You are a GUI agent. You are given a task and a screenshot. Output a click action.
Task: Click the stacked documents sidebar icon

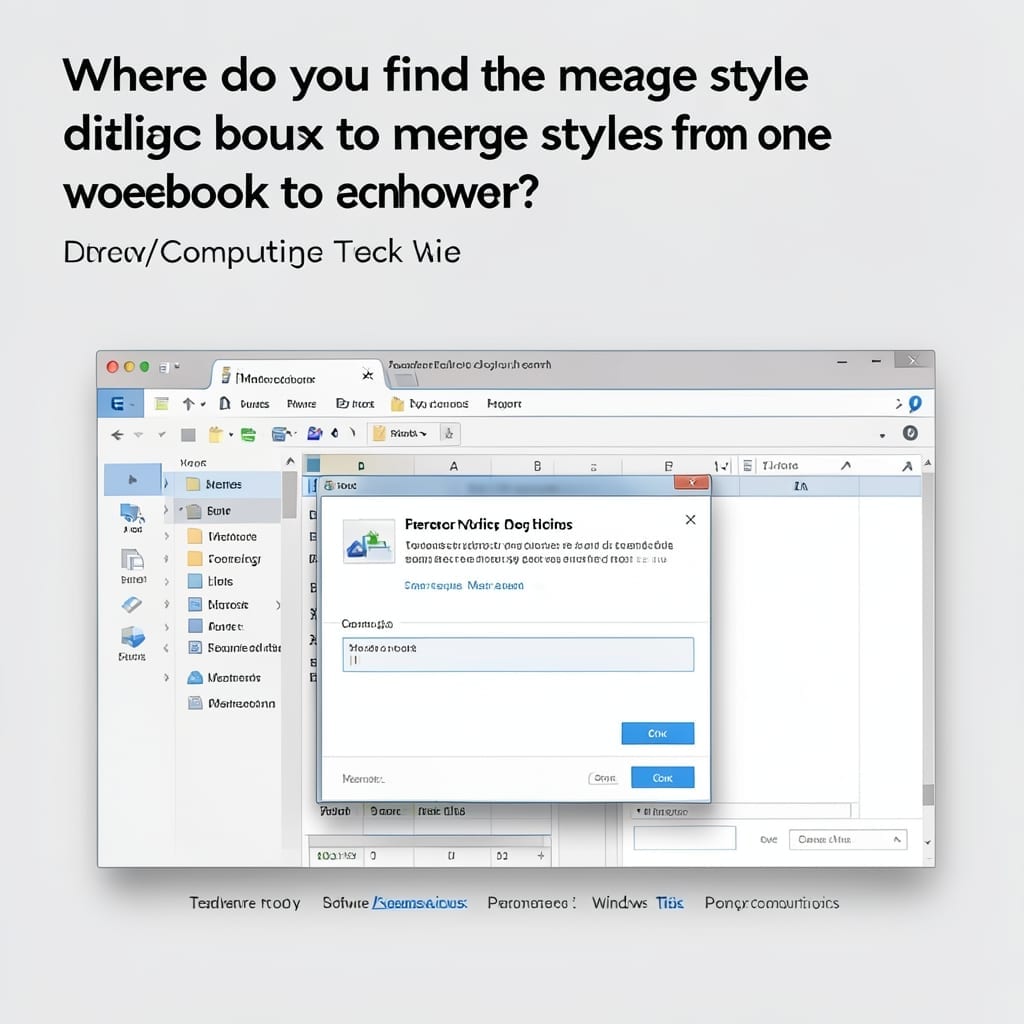tap(133, 560)
